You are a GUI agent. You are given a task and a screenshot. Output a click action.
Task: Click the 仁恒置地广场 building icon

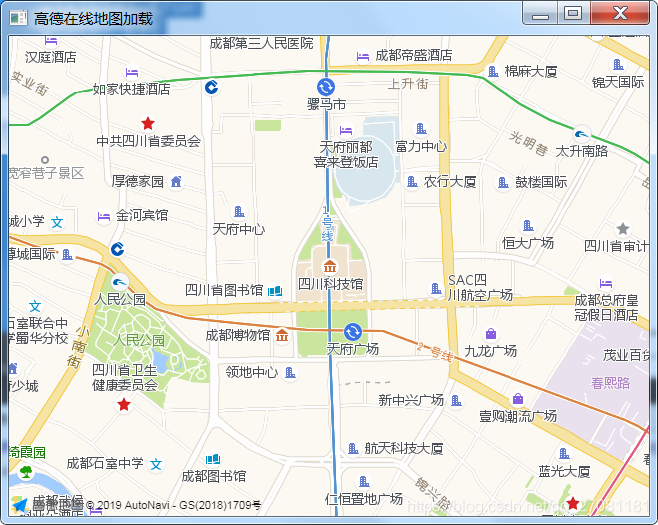point(364,481)
